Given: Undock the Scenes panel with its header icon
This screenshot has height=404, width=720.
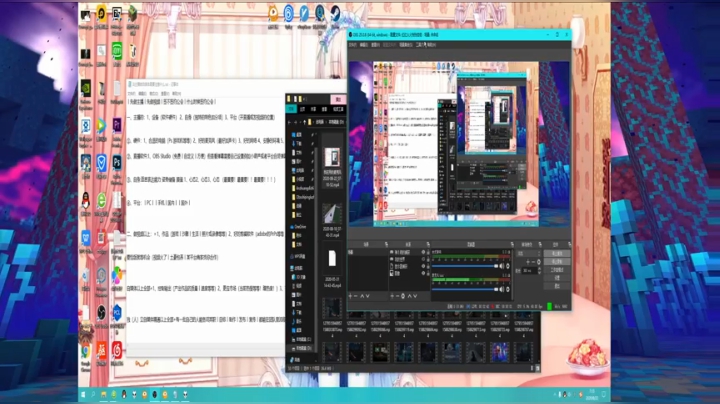Looking at the screenshot, I should click(386, 244).
